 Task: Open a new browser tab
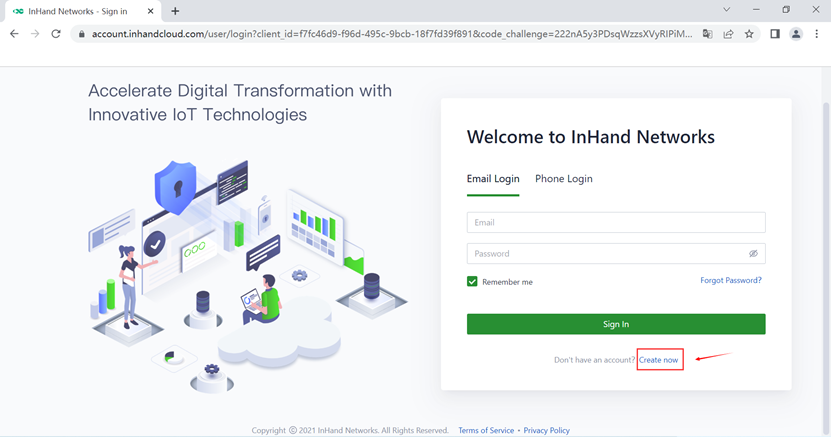pyautogui.click(x=175, y=11)
